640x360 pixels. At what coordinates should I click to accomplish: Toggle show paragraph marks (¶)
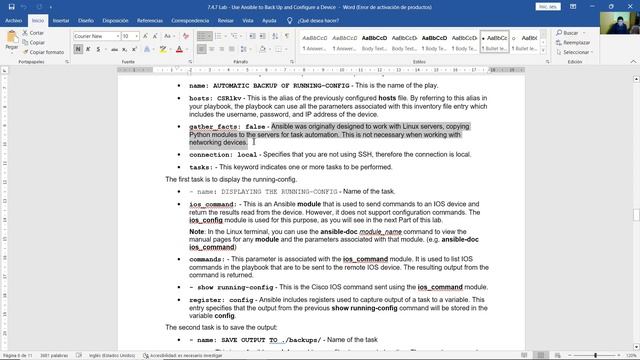coord(287,36)
